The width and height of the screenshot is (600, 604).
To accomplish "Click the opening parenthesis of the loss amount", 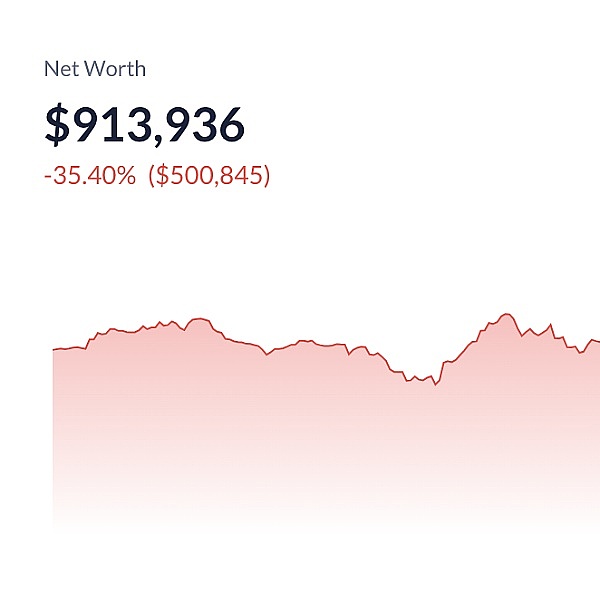I will 152,176.
